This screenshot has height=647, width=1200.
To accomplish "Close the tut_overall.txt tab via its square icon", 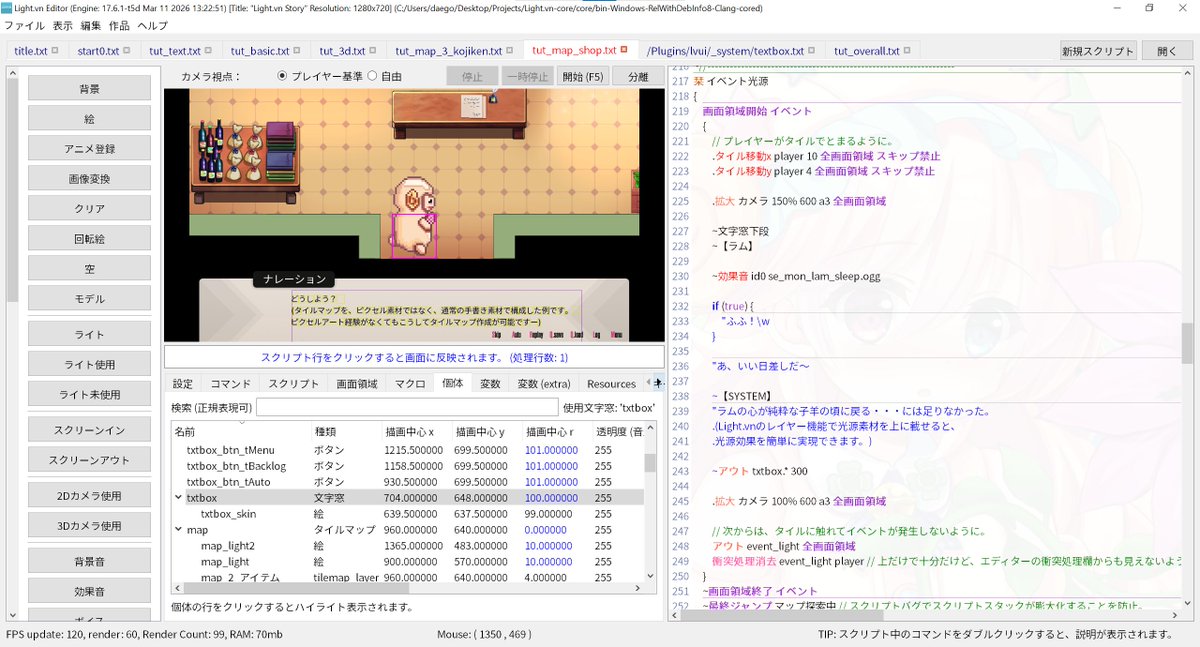I will pyautogui.click(x=907, y=51).
